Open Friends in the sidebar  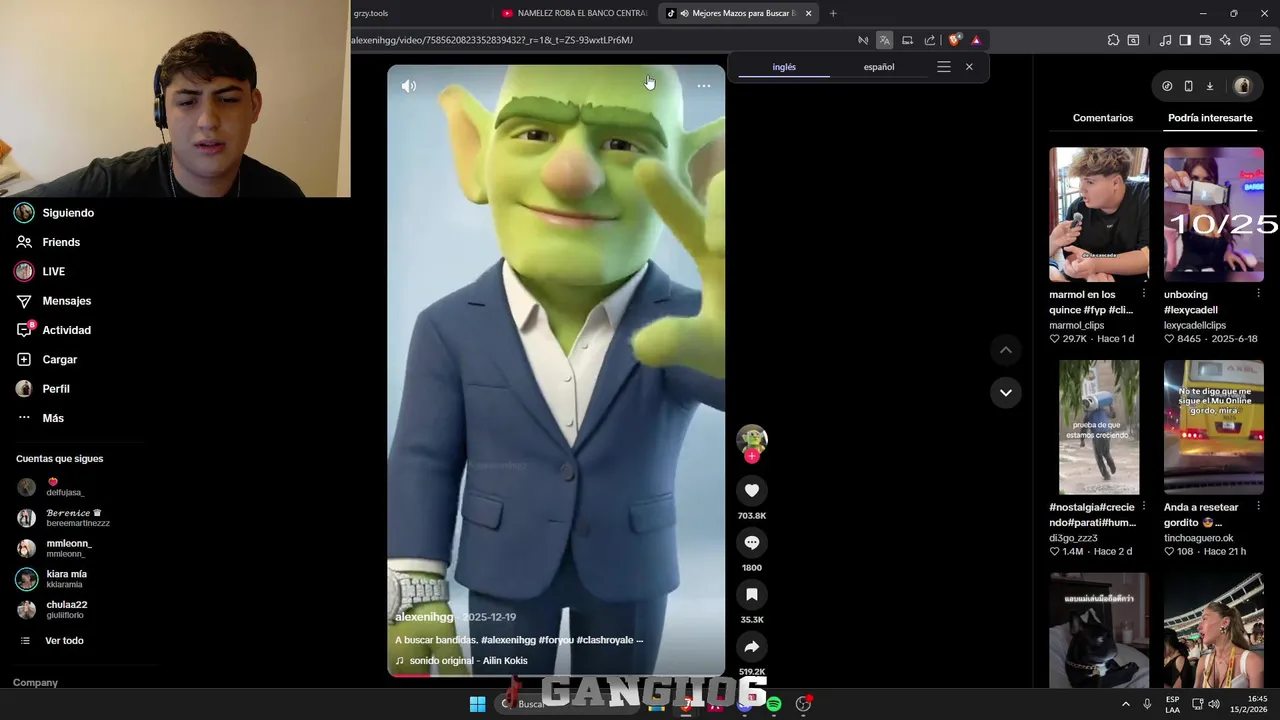tap(61, 242)
